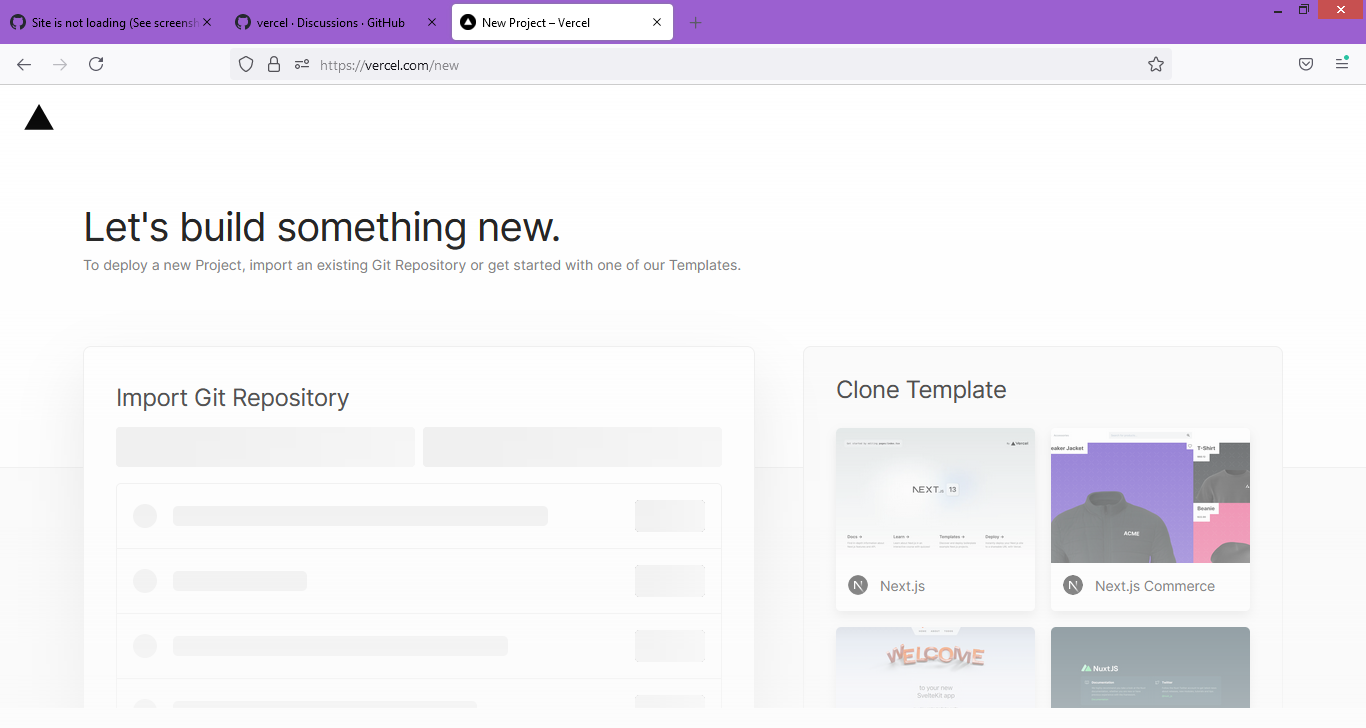Open the Next.js template preview image

click(935, 495)
